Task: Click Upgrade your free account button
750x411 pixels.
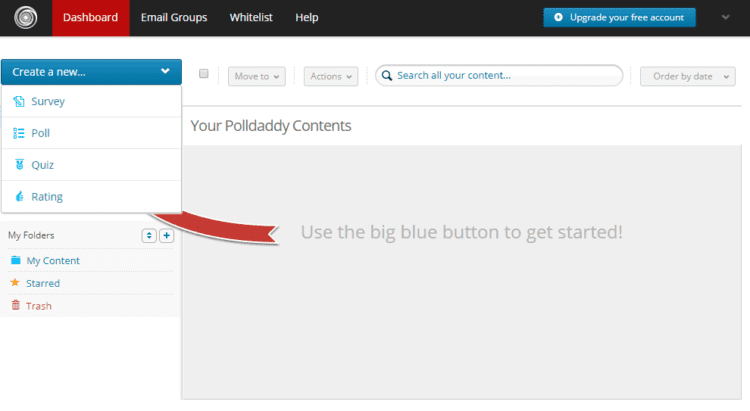Action: click(x=619, y=18)
